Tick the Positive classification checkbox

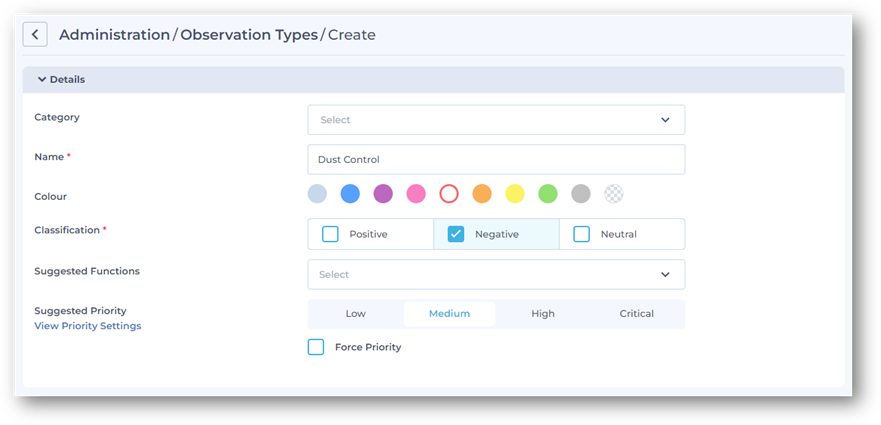point(330,234)
